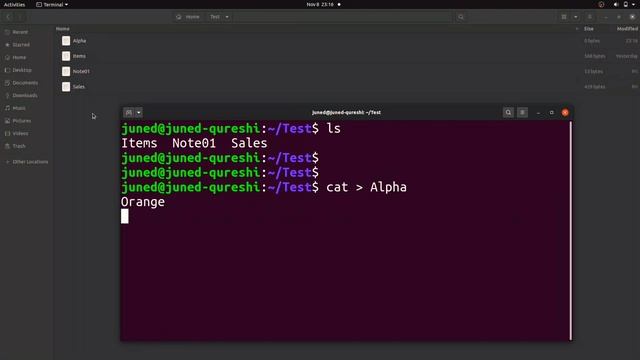640x360 pixels.
Task: Click the orange indicator icon in top bar
Action: [601, 4]
